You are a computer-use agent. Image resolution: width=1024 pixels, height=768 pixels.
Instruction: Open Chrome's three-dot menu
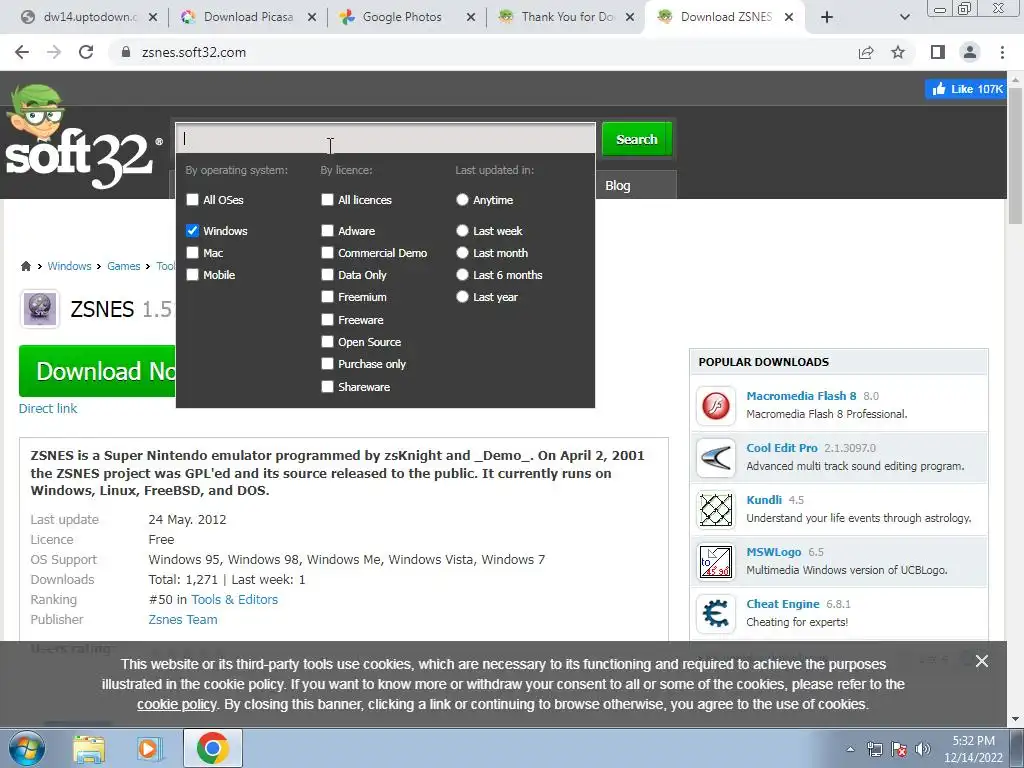point(1002,52)
